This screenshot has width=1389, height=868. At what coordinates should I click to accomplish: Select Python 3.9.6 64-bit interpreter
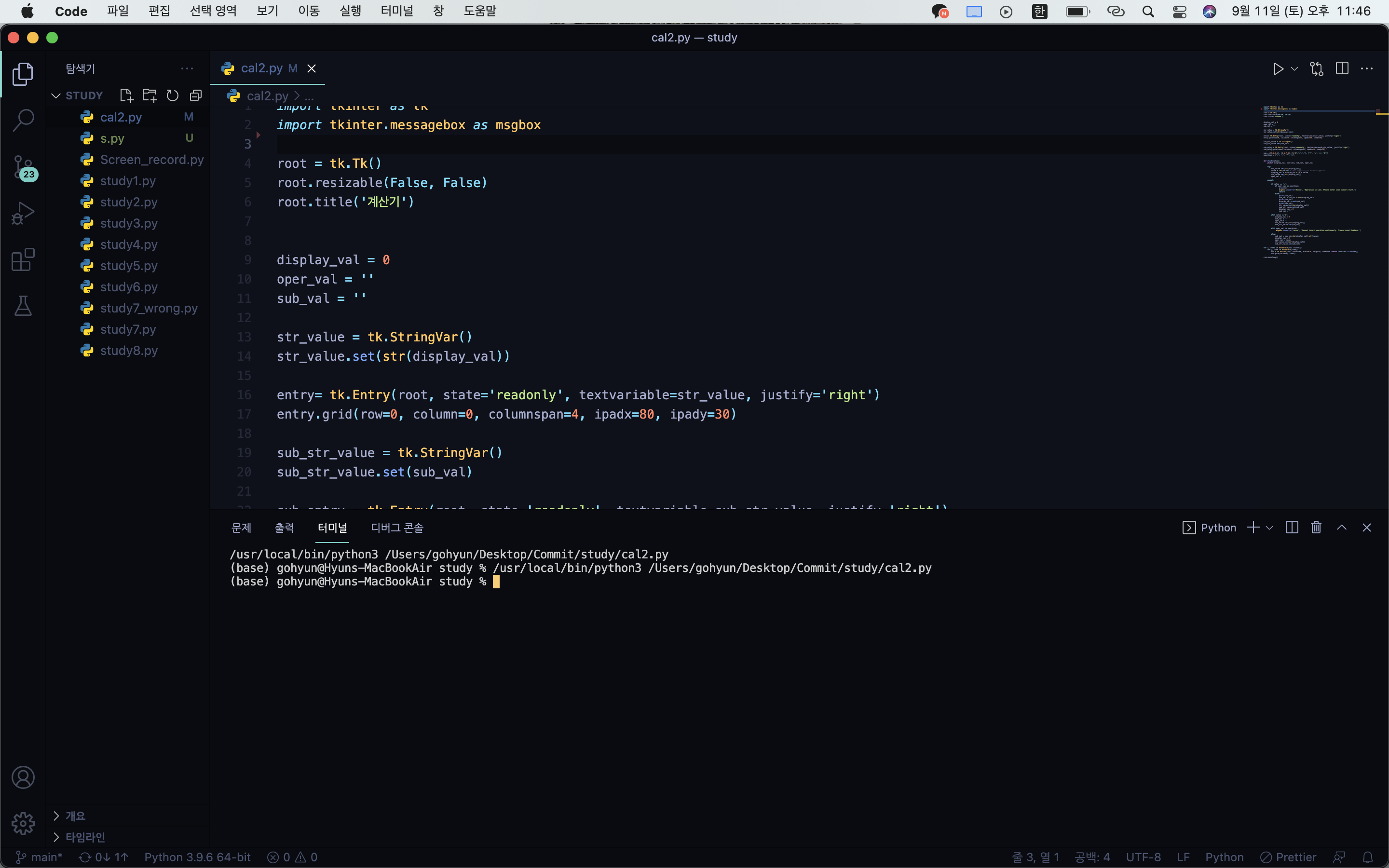tap(197, 857)
